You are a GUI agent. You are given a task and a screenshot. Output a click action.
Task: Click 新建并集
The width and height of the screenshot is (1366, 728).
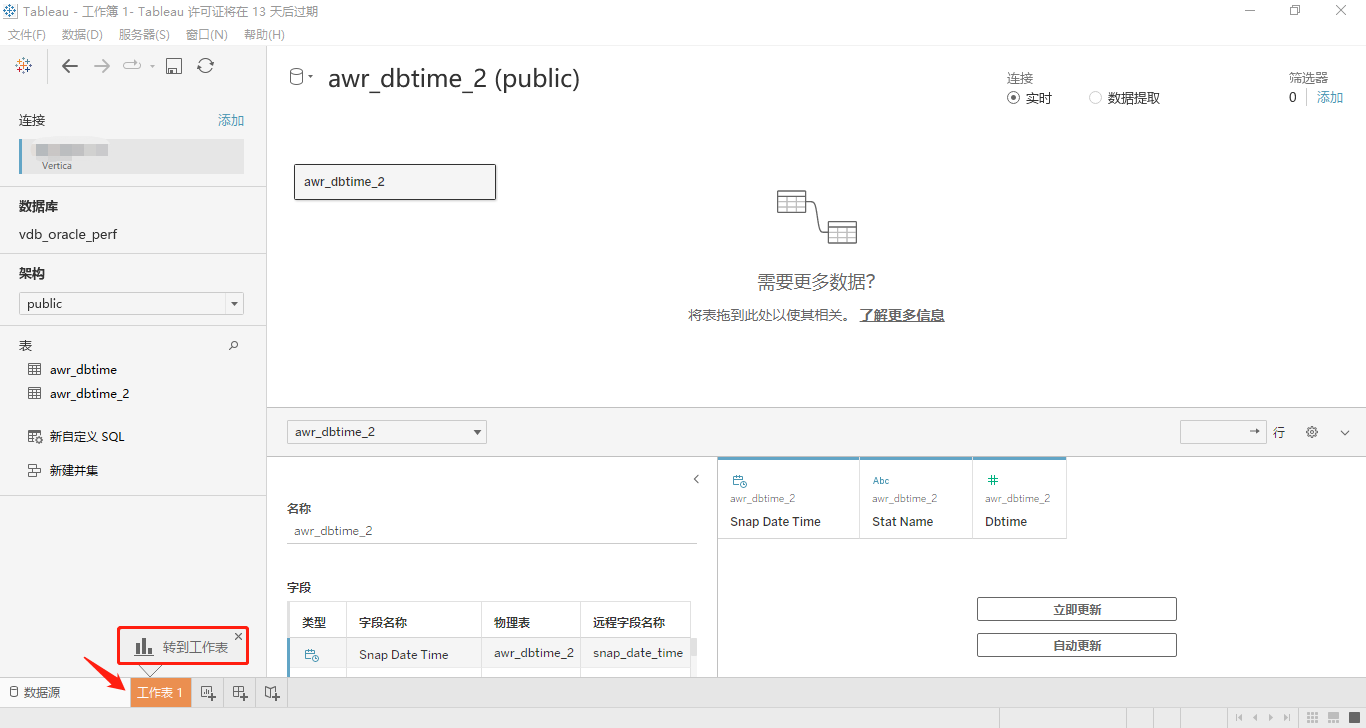74,470
